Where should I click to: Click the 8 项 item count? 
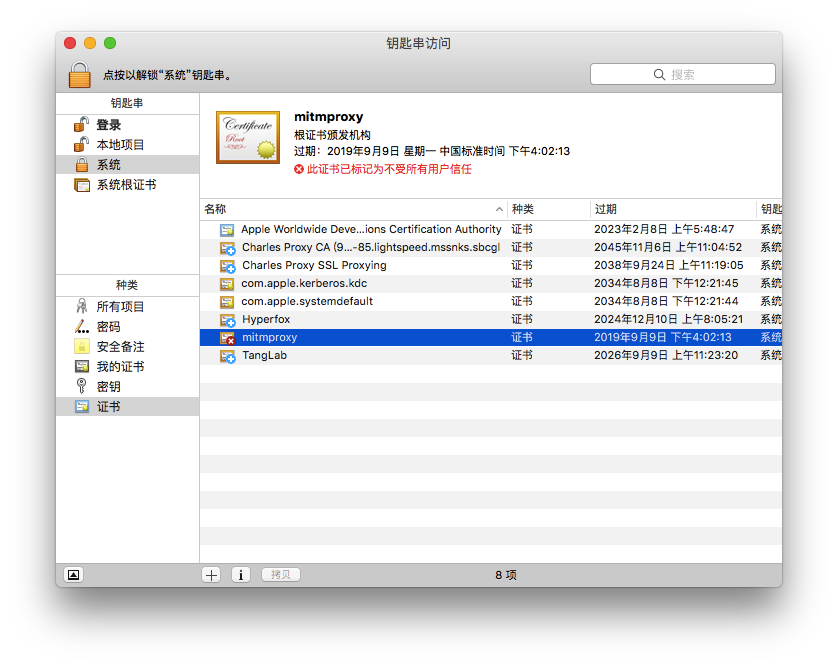tap(506, 575)
